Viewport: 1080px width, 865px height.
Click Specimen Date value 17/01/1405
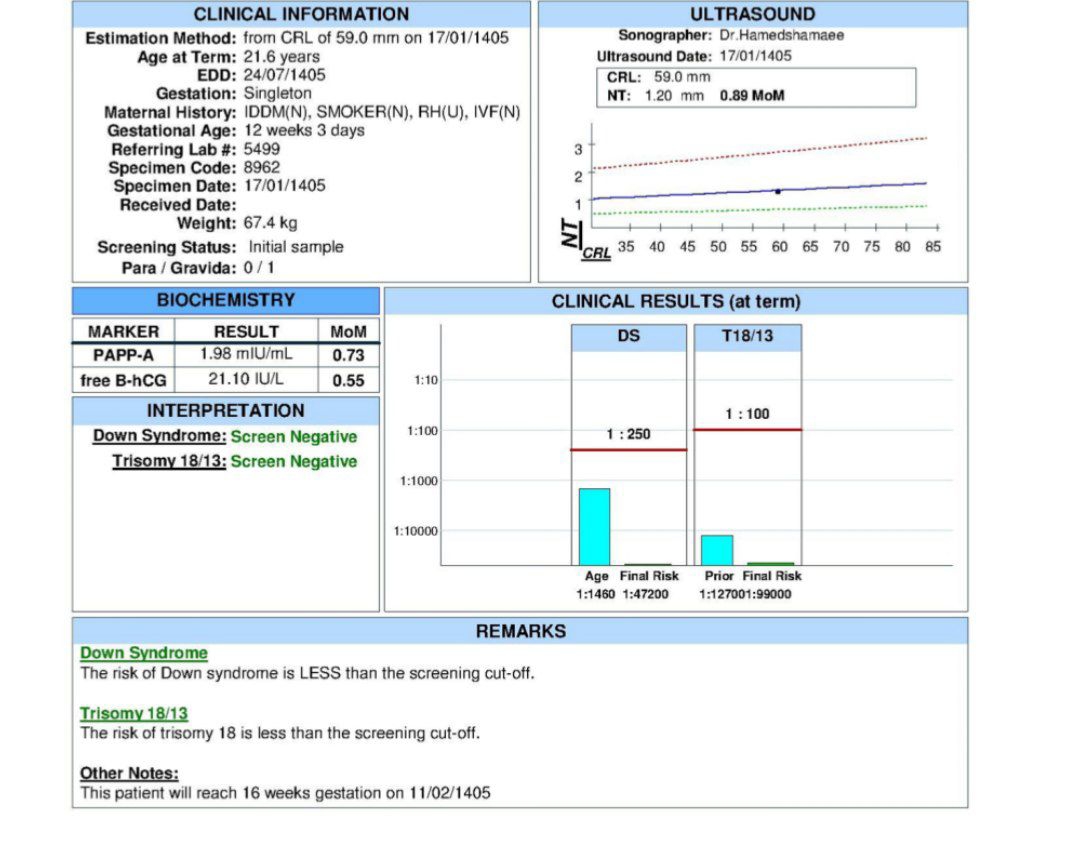tap(284, 185)
